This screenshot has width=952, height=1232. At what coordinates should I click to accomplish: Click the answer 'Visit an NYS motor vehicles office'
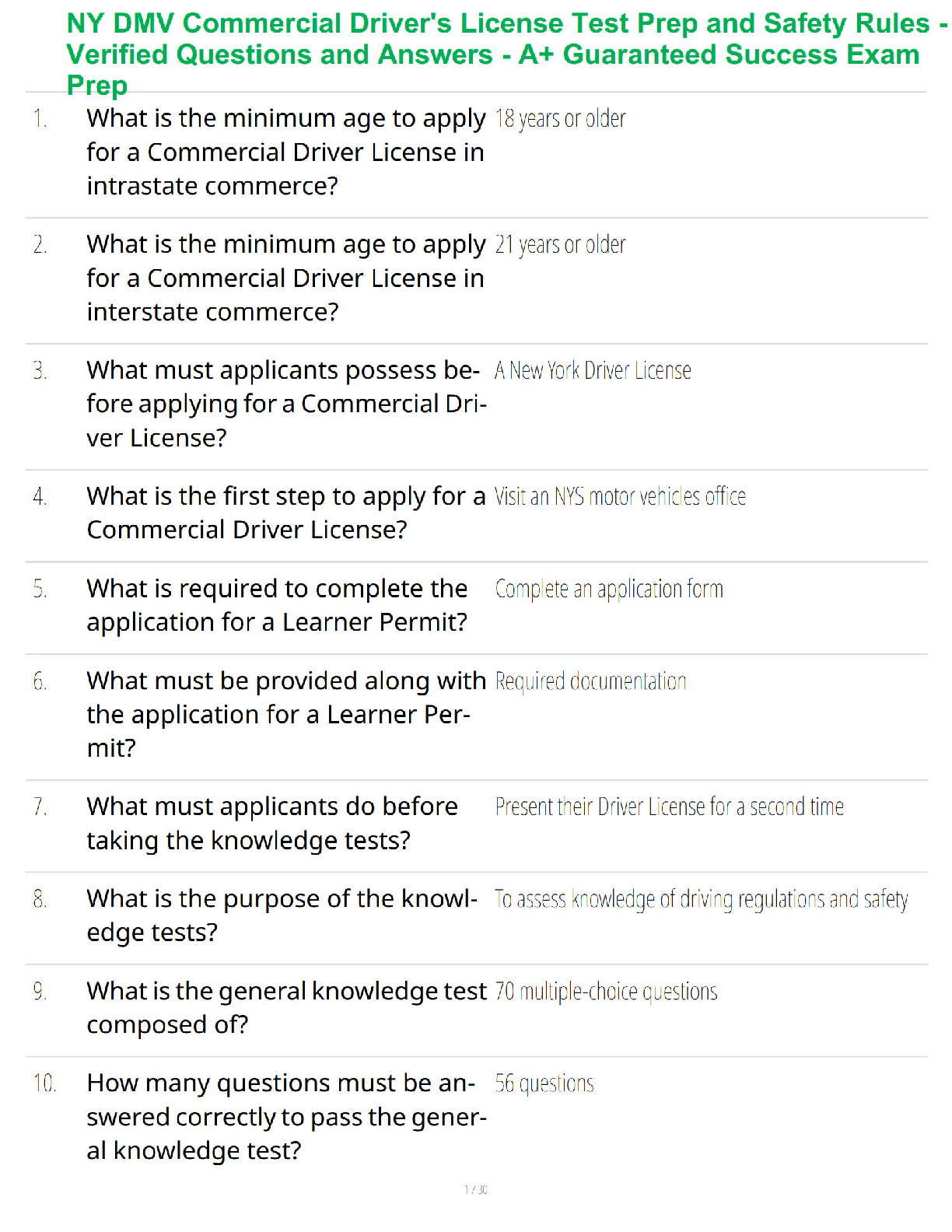(620, 497)
